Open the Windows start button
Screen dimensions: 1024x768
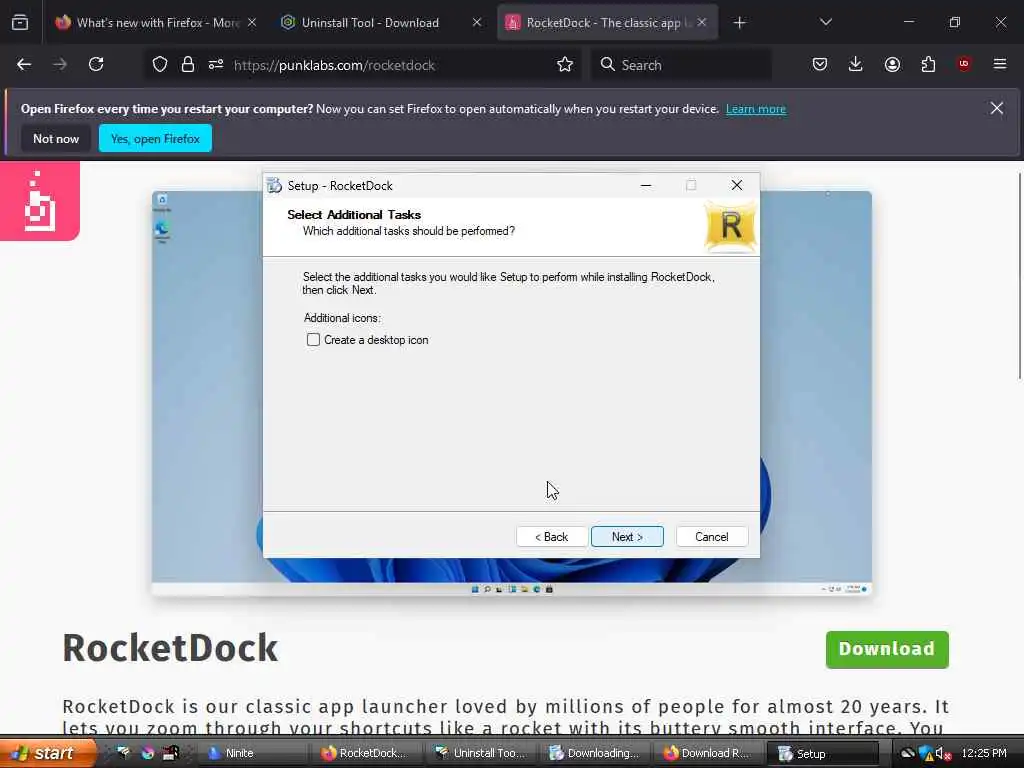[x=47, y=753]
